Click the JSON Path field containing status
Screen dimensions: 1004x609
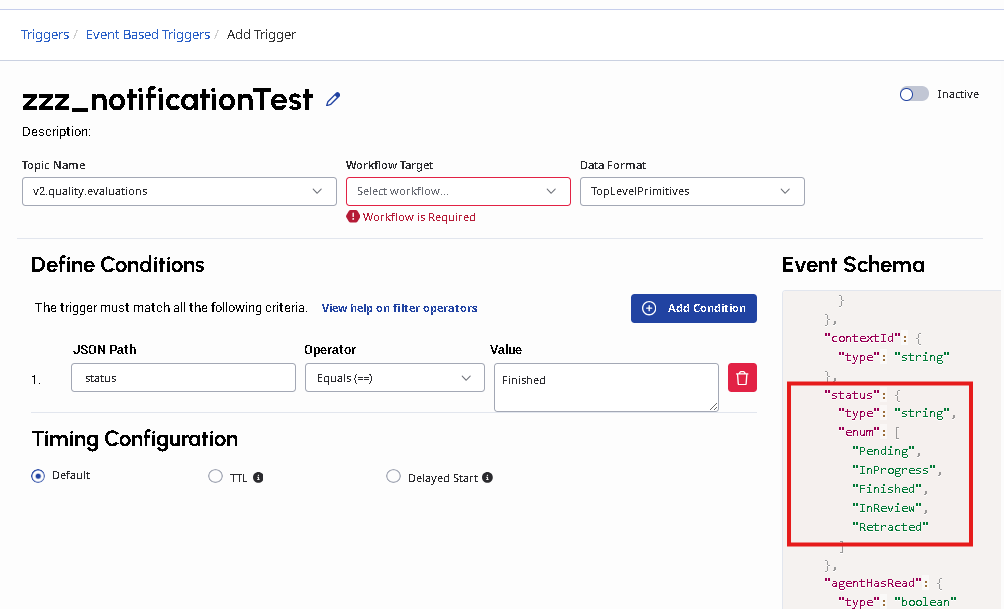click(183, 378)
